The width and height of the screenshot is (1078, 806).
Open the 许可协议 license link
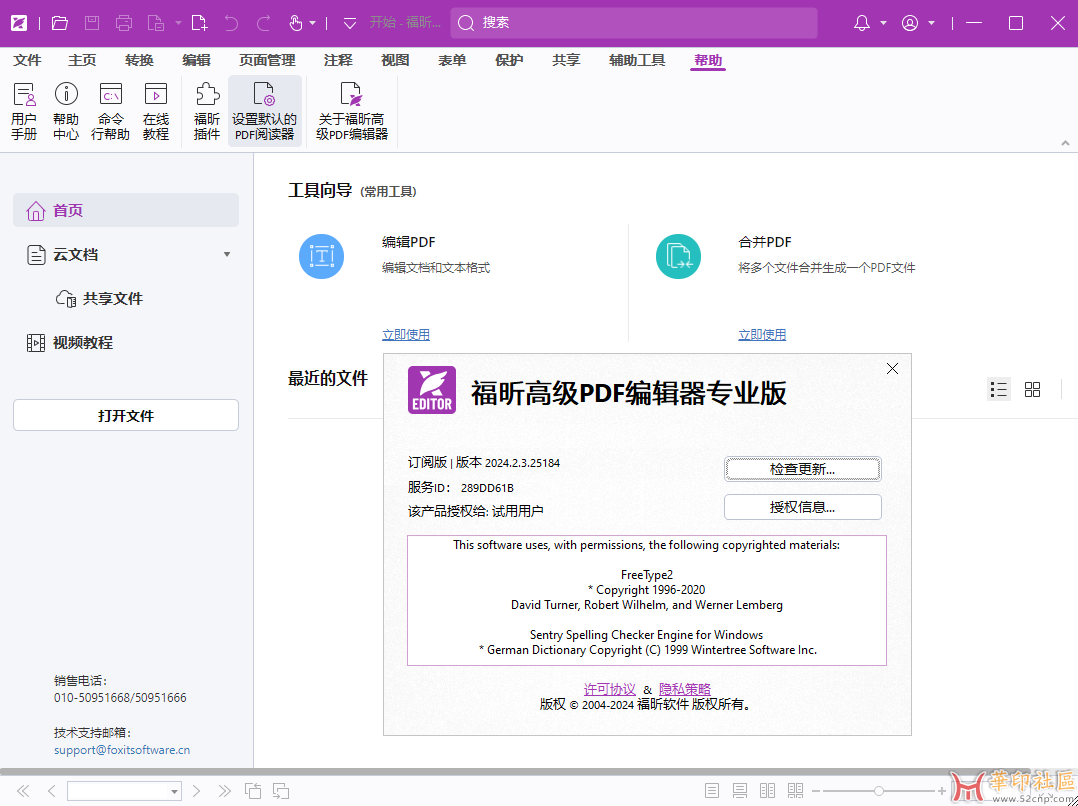[x=610, y=689]
